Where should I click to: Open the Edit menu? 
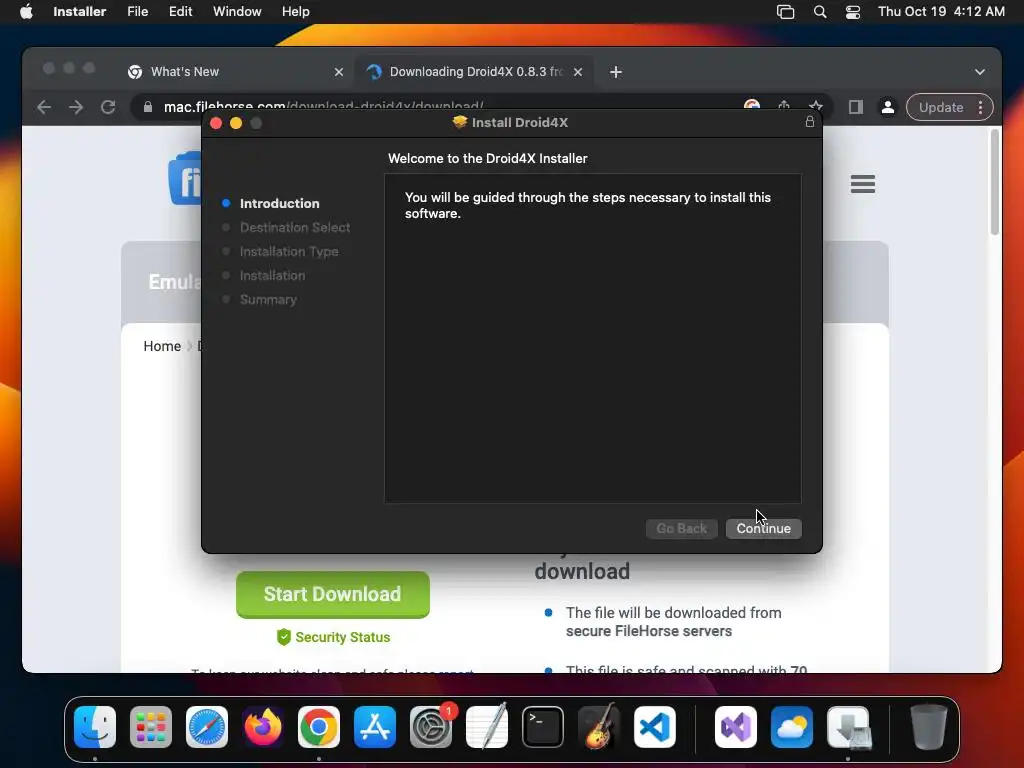180,11
